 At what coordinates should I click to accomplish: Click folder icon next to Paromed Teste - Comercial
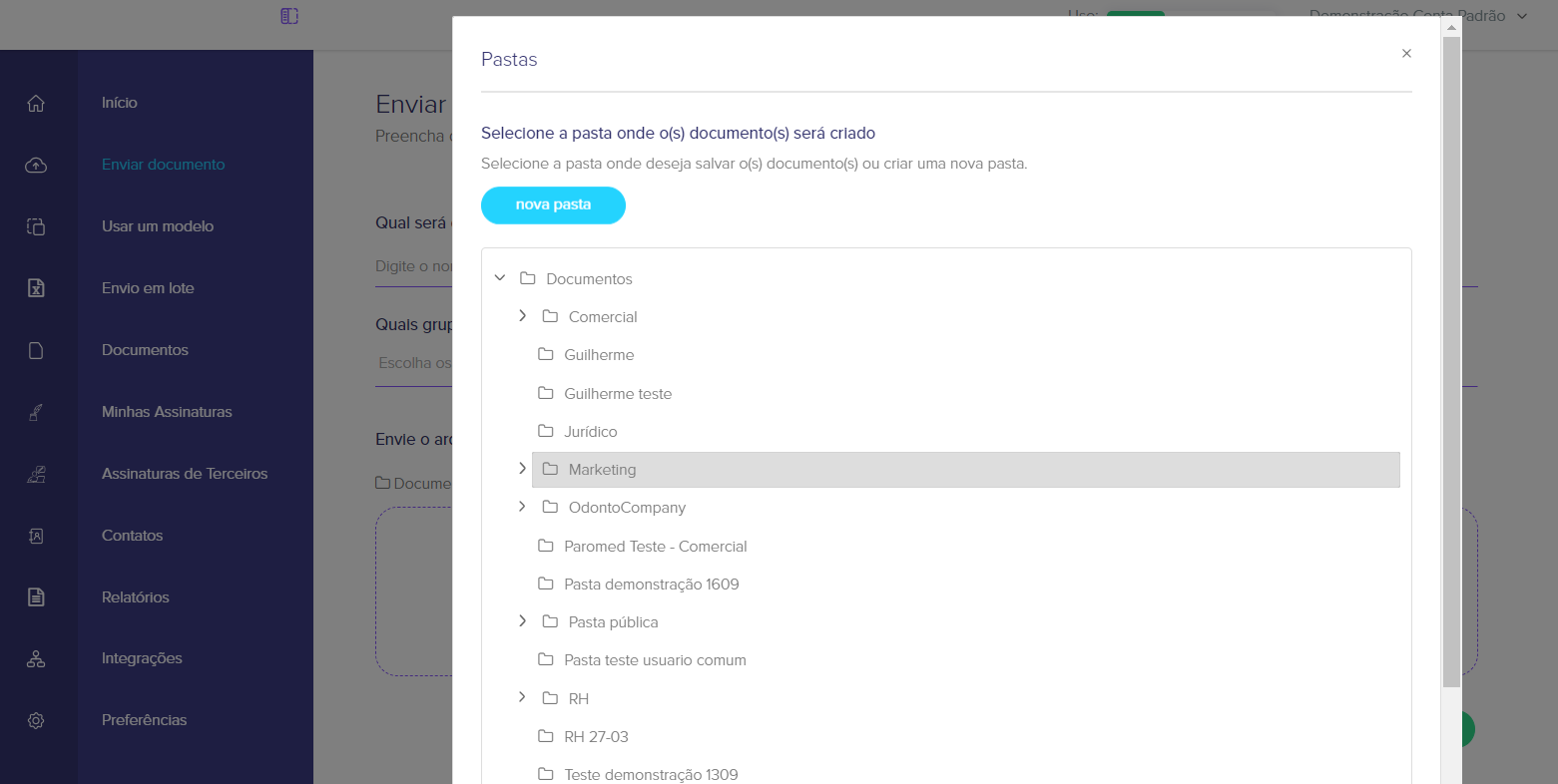tap(546, 546)
